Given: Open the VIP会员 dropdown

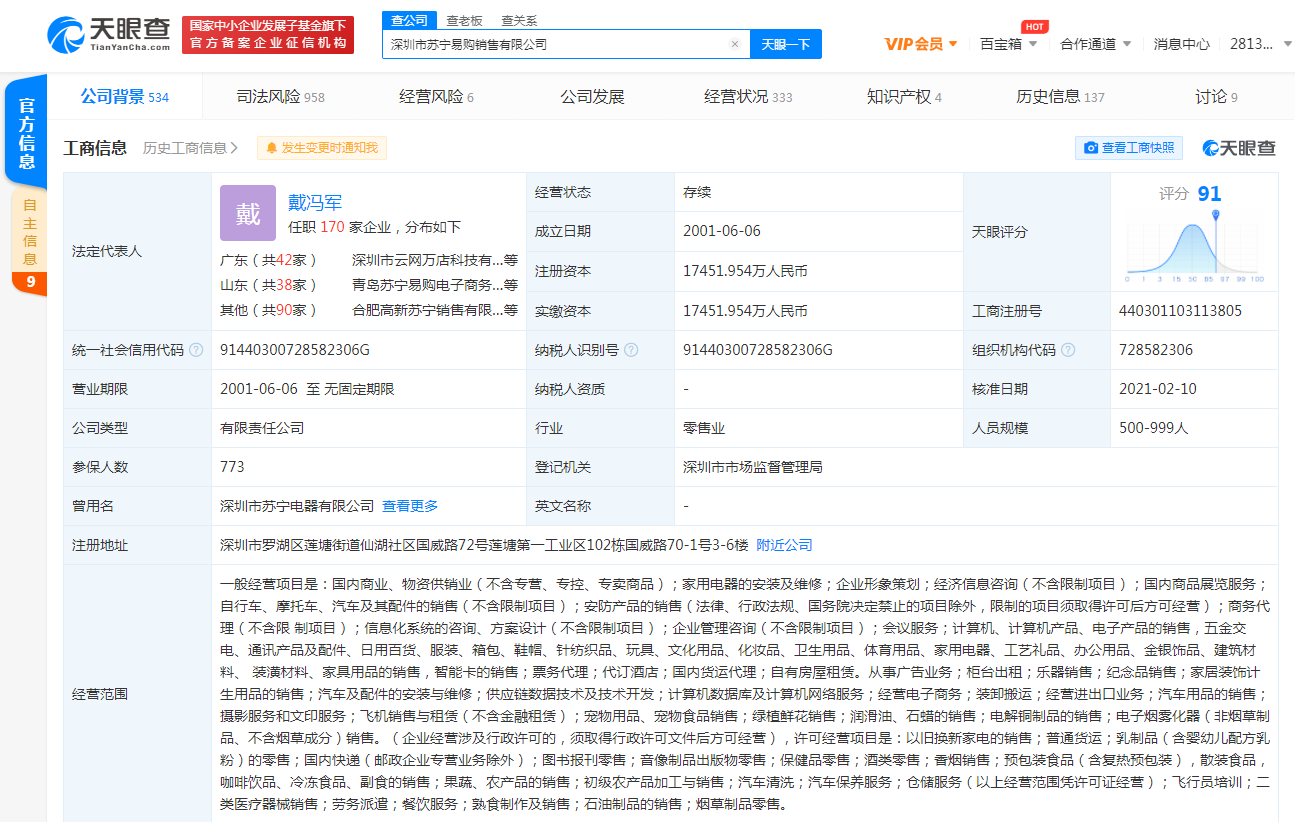Looking at the screenshot, I should (x=921, y=44).
